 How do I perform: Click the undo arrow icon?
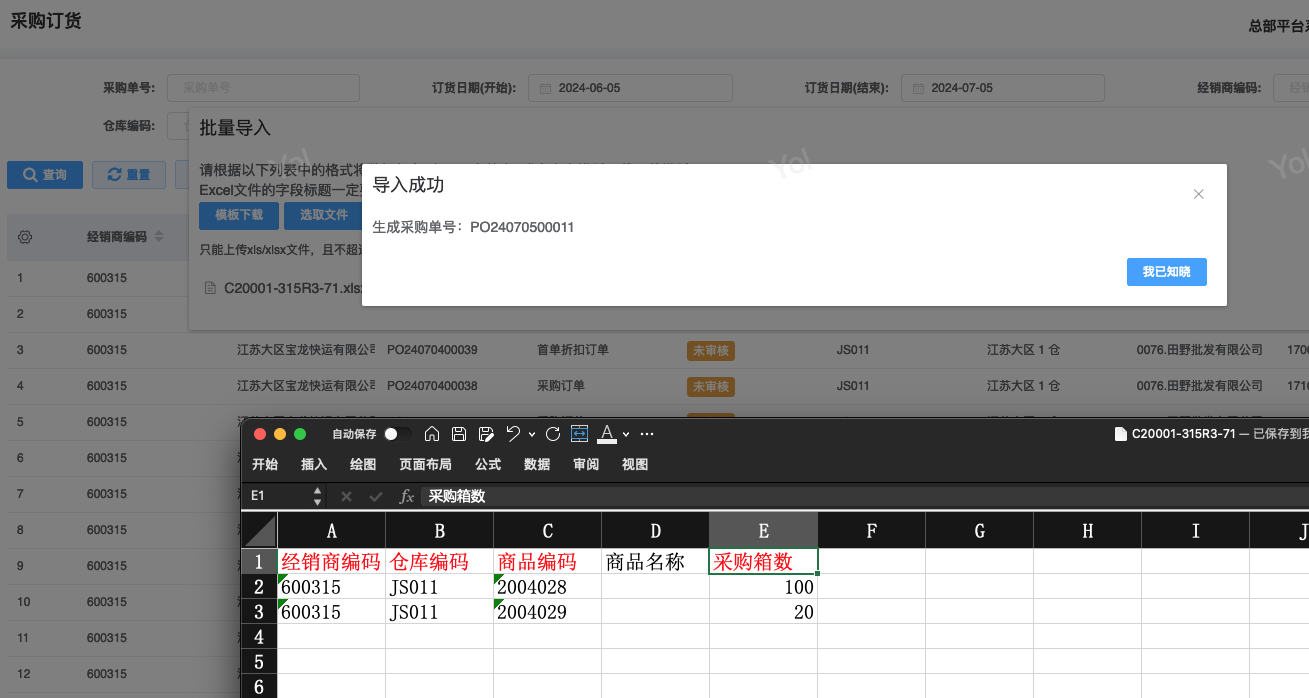[513, 434]
